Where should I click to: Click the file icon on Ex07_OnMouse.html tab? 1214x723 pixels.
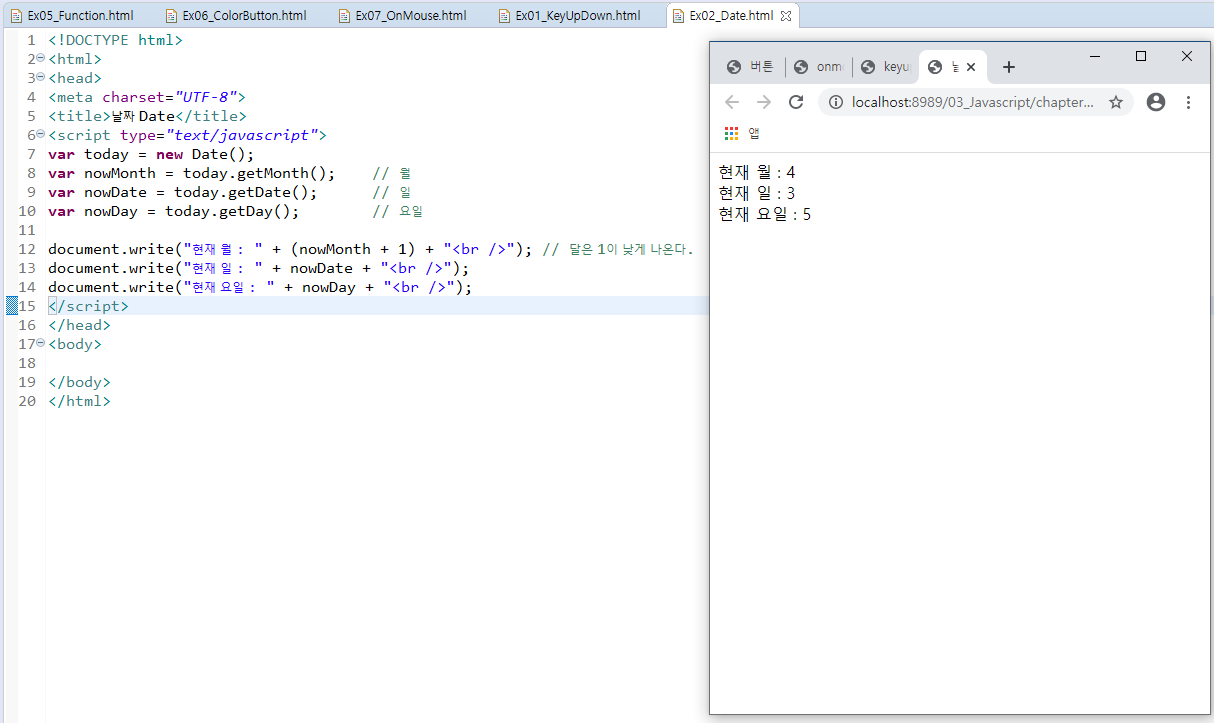point(344,16)
